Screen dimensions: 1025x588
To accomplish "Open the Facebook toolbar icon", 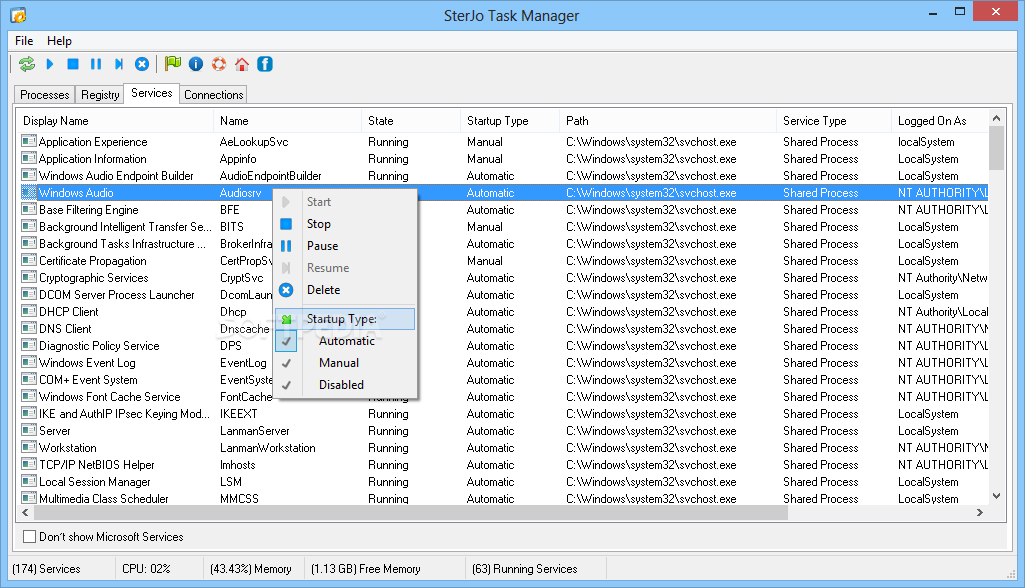I will point(265,64).
